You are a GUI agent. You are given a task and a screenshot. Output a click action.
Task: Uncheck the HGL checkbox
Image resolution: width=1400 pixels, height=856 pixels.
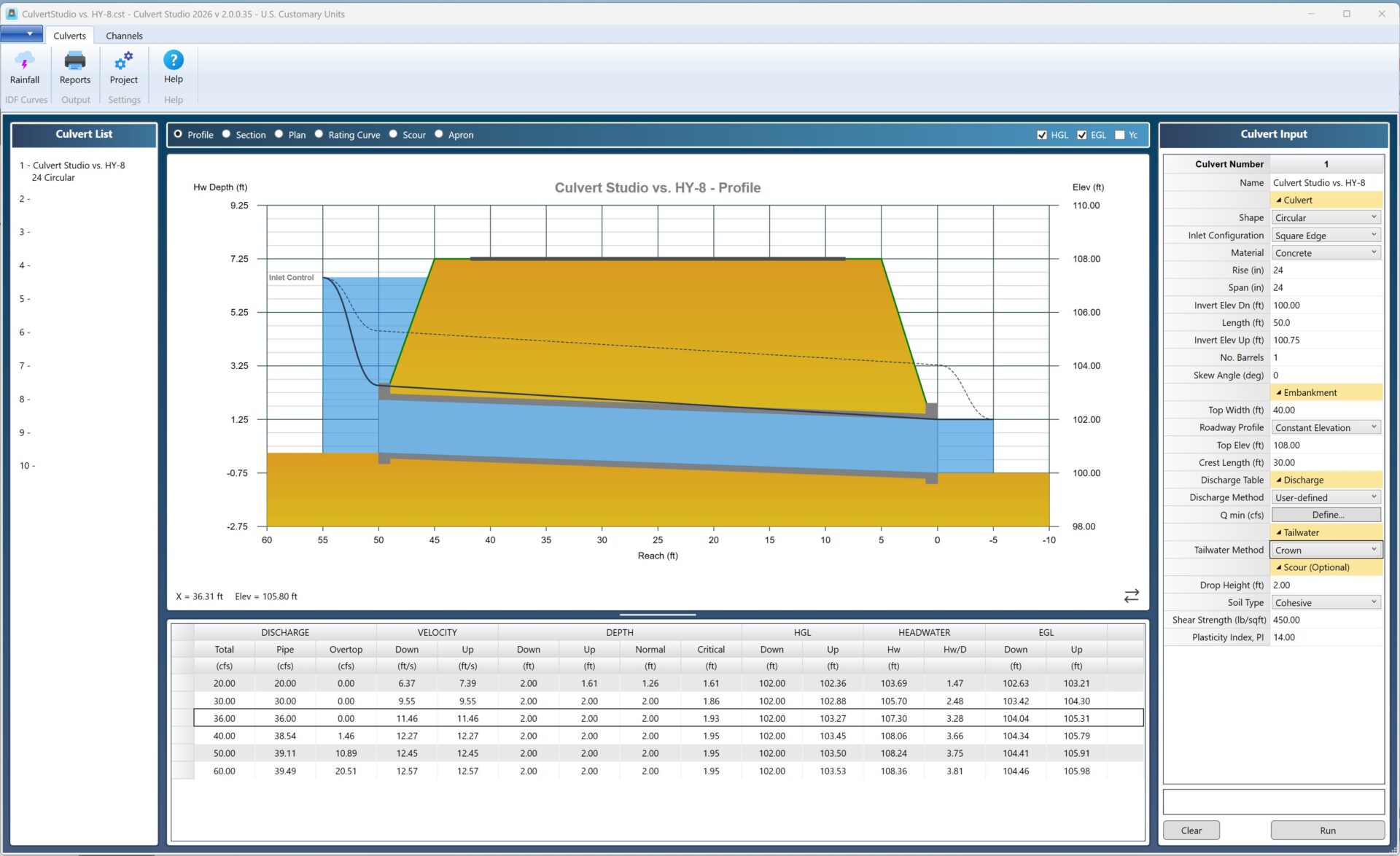click(1042, 135)
